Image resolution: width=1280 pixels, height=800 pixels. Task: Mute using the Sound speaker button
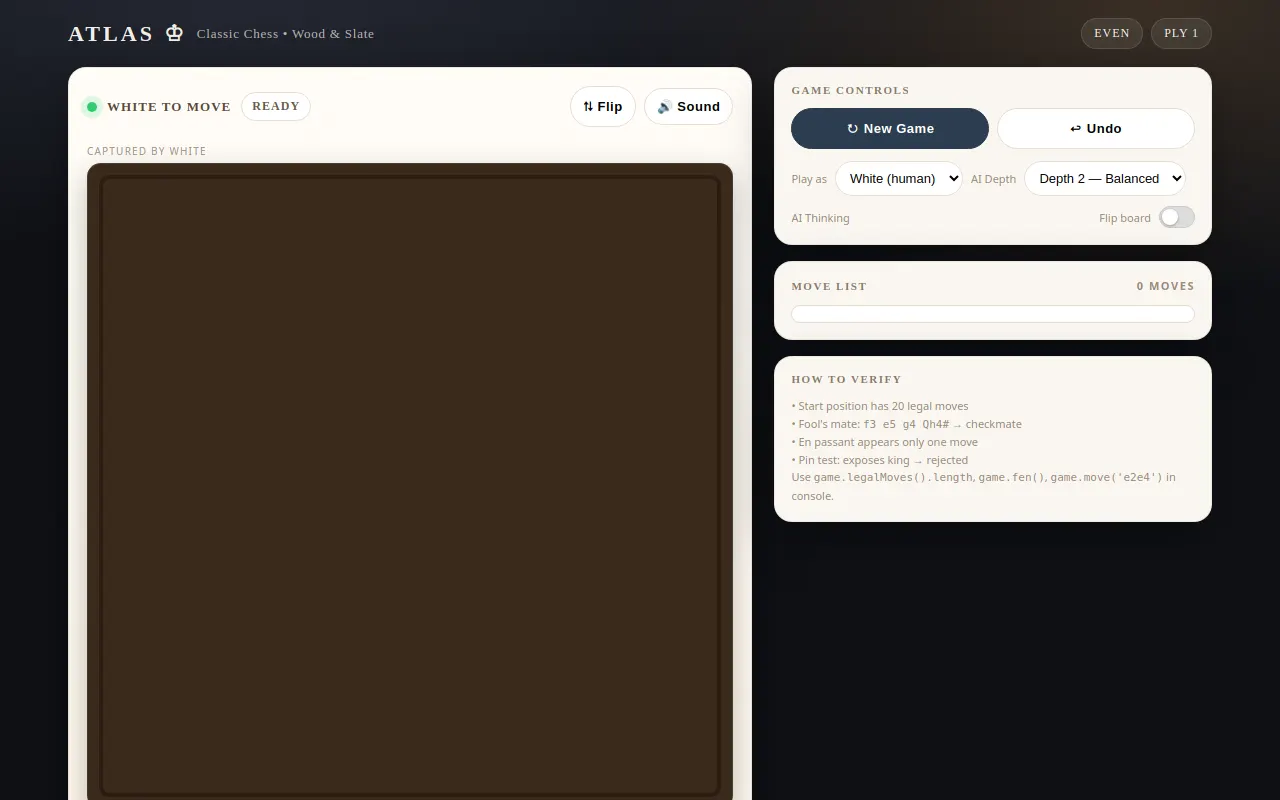click(x=689, y=107)
